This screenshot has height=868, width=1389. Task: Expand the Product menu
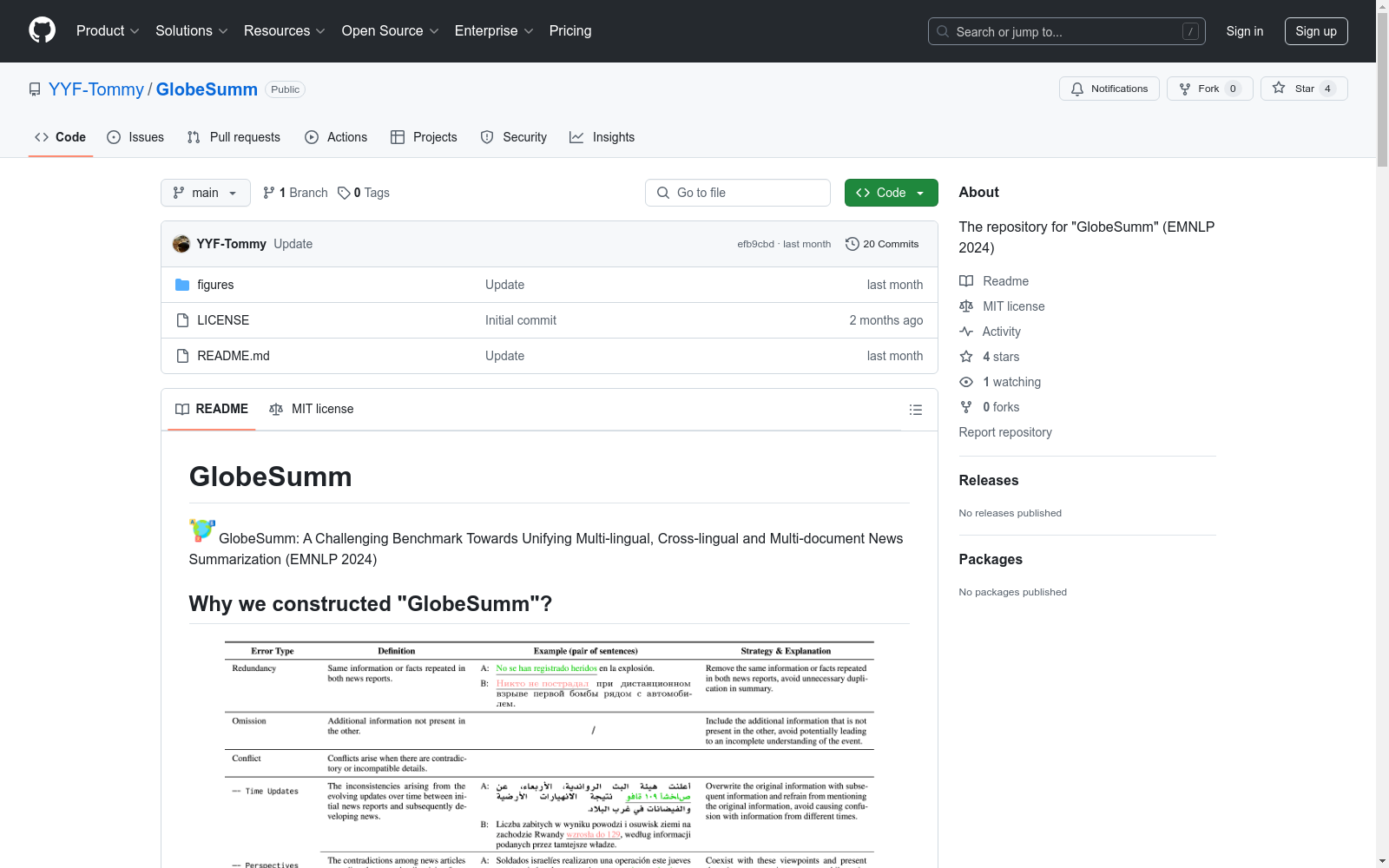[x=108, y=30]
